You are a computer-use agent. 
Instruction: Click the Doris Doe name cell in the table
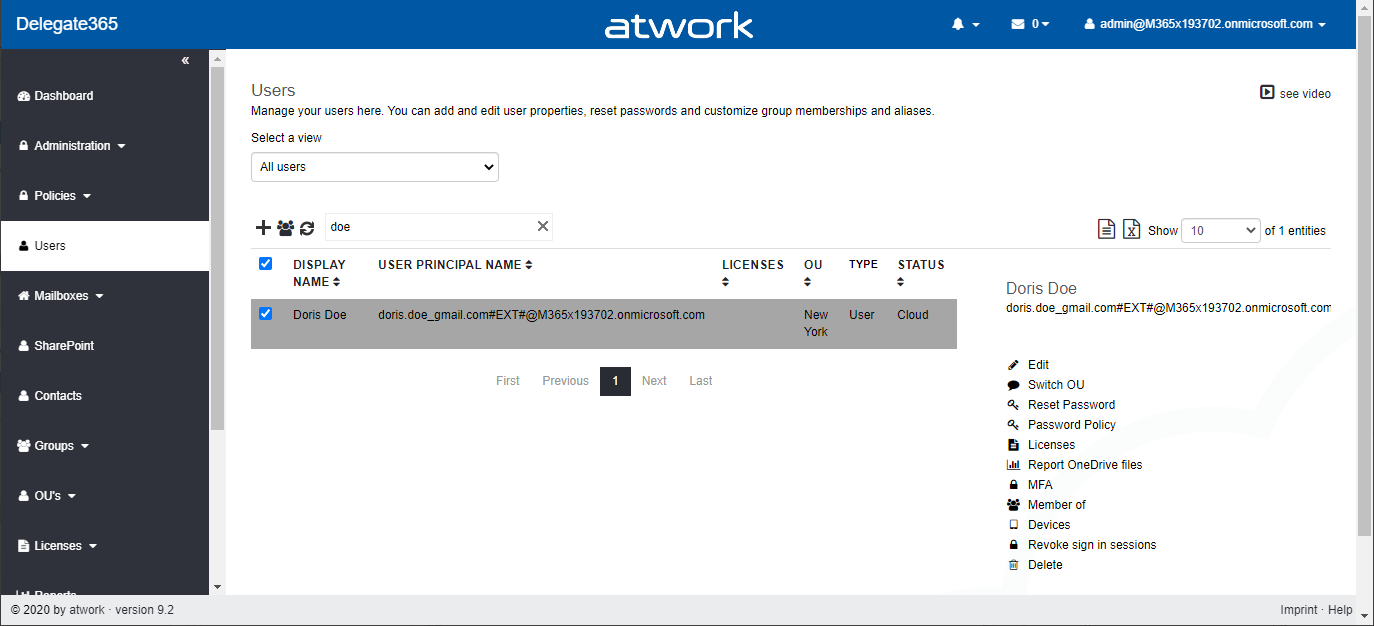click(320, 315)
